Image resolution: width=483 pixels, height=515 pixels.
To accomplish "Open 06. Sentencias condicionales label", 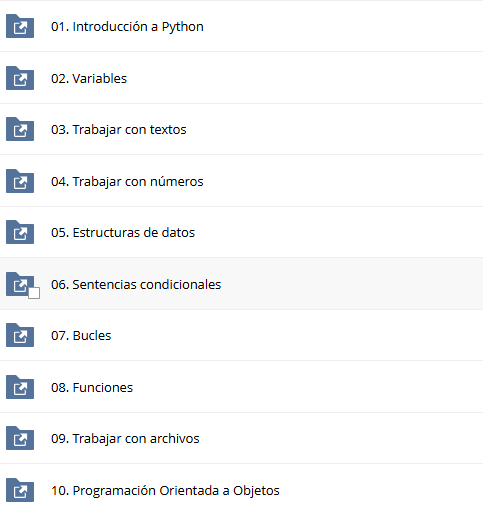I will [x=136, y=284].
